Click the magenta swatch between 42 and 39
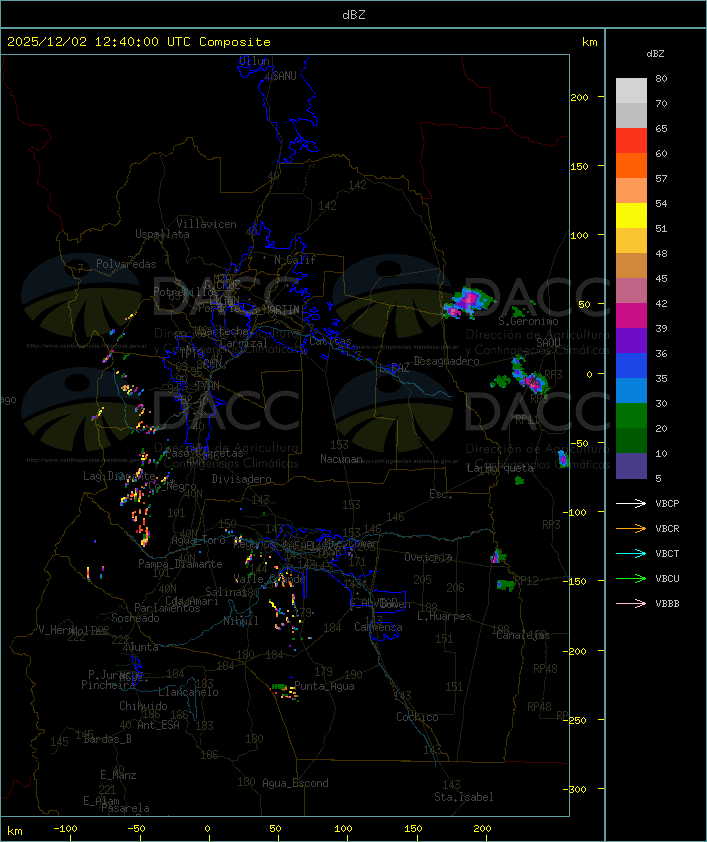The width and height of the screenshot is (707, 842). (631, 316)
